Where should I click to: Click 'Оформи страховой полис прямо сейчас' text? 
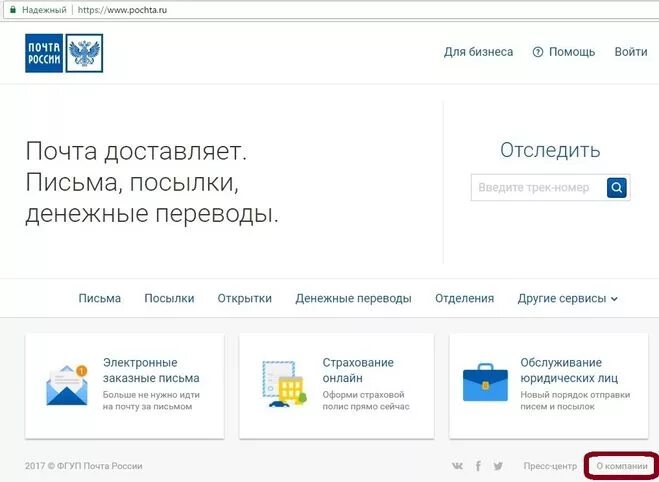pyautogui.click(x=366, y=400)
